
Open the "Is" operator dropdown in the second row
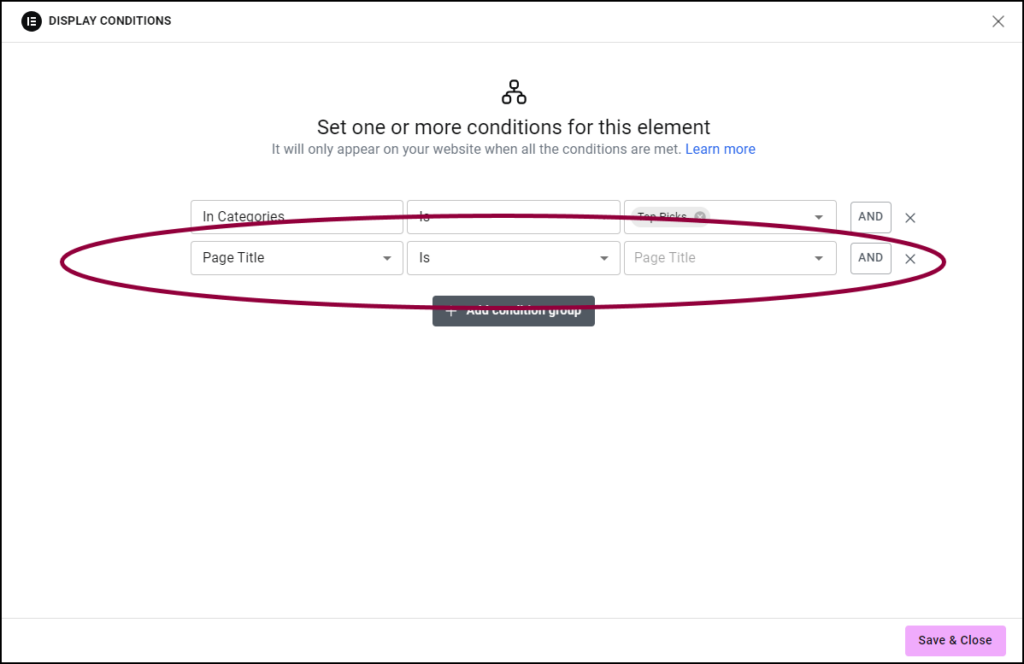coord(513,258)
